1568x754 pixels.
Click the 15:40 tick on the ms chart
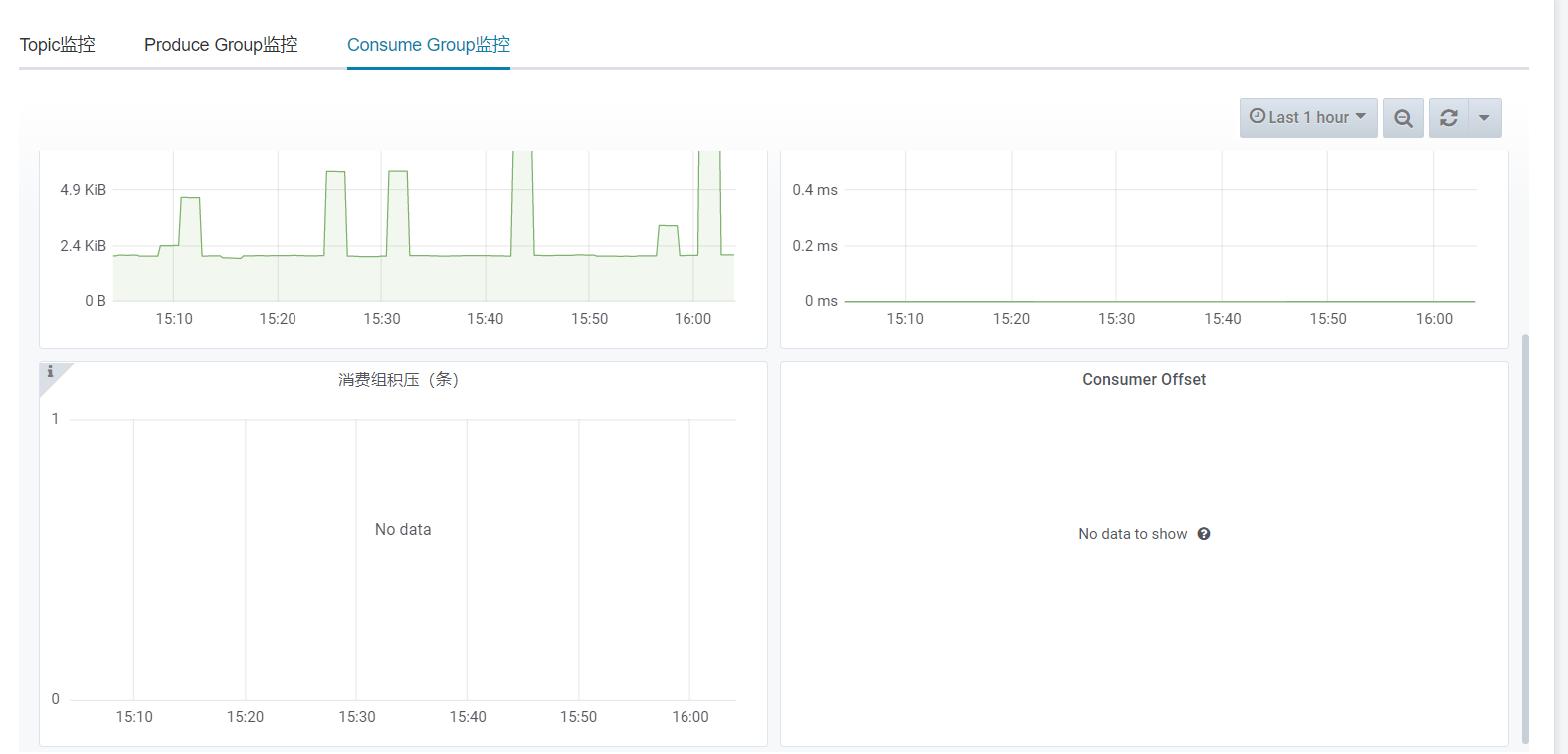coord(1223,319)
